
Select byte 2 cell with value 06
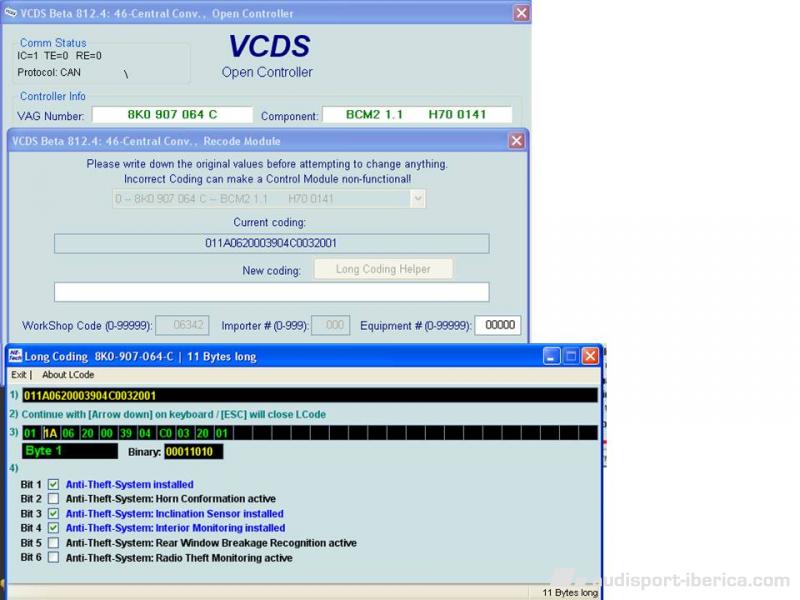[68, 433]
